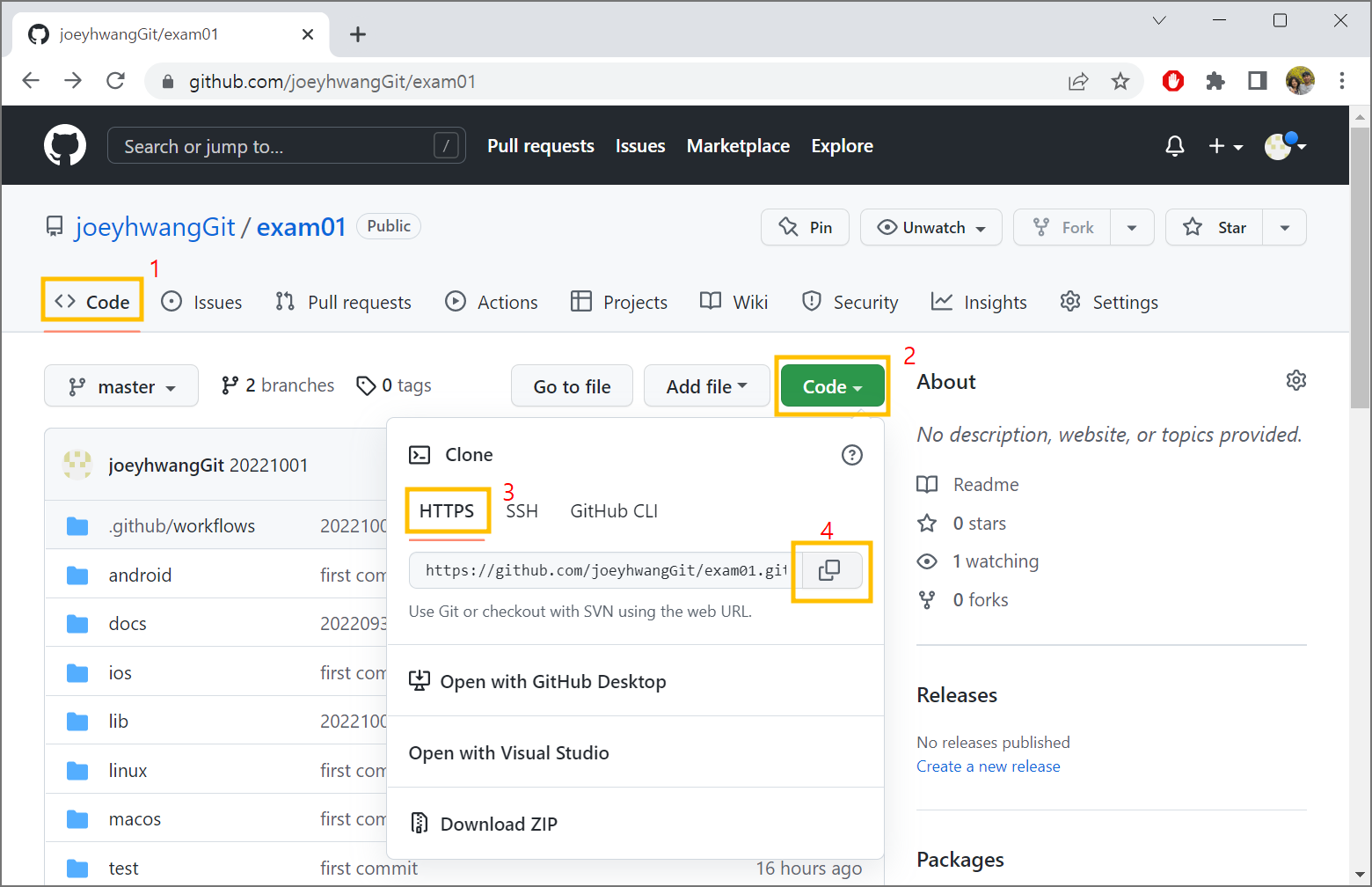Open the Wiki tab
Viewport: 1372px width, 887px height.
click(734, 302)
